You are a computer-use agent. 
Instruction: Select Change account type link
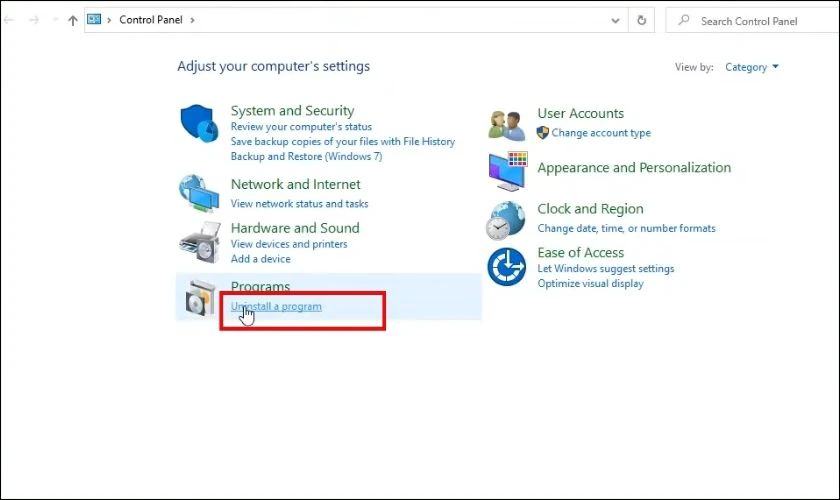tap(601, 133)
